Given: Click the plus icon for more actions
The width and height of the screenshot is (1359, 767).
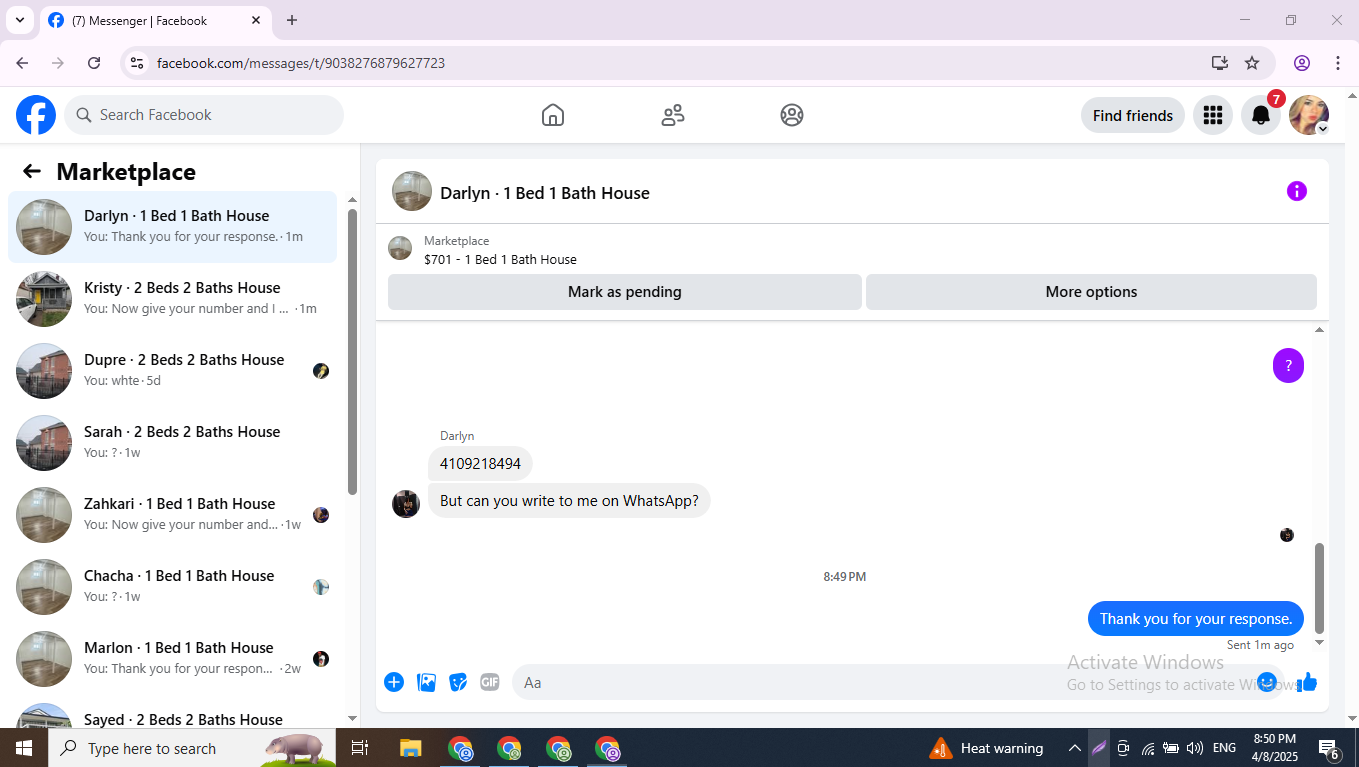Looking at the screenshot, I should pyautogui.click(x=394, y=682).
